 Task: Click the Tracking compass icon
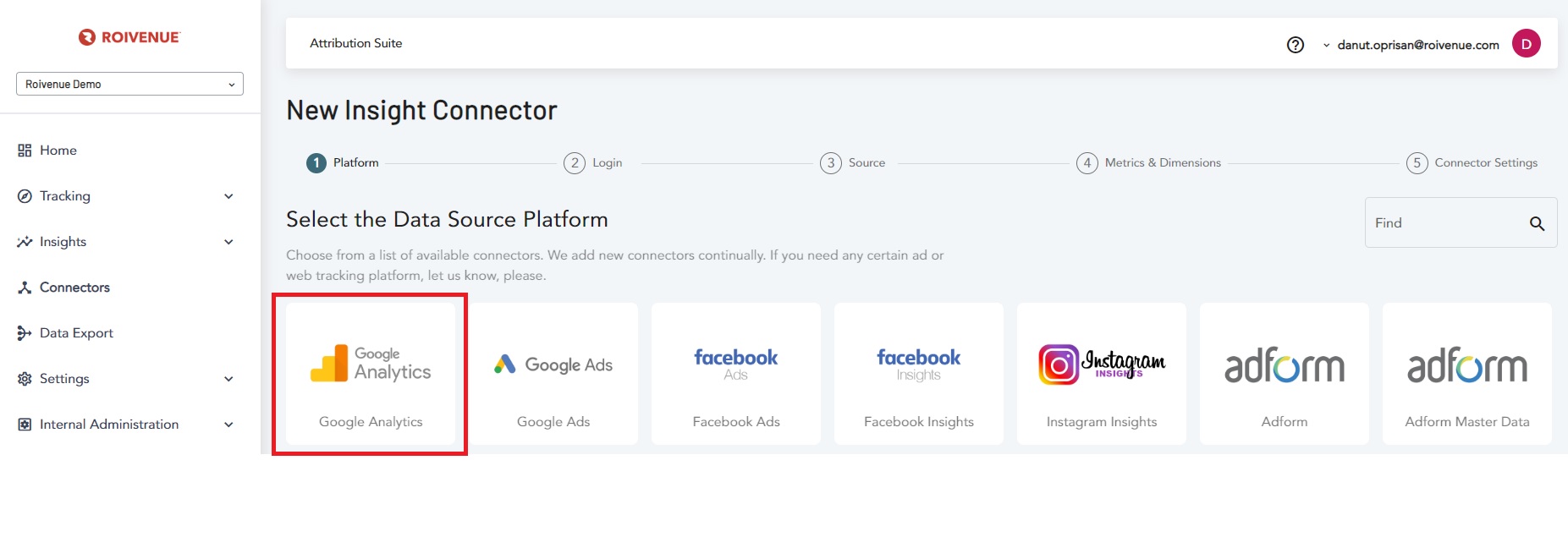click(25, 196)
